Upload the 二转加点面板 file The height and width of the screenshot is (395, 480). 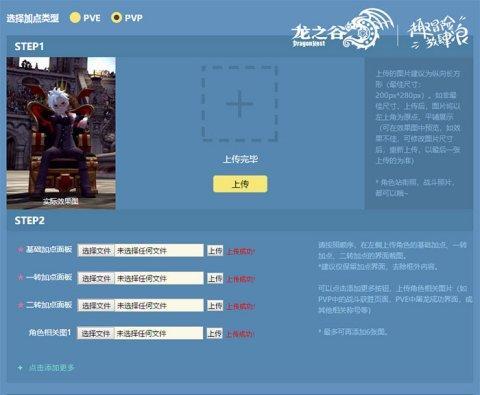tap(215, 306)
